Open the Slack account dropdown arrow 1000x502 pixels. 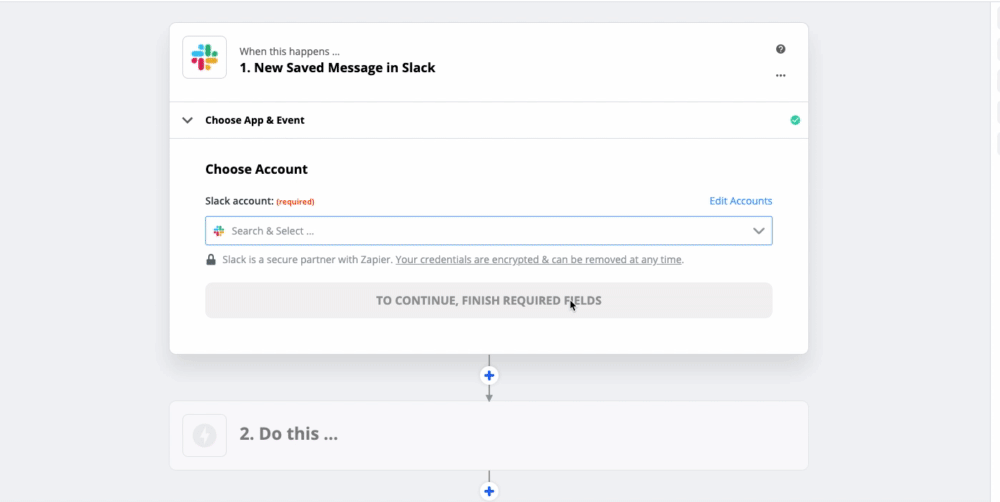[x=759, y=231]
